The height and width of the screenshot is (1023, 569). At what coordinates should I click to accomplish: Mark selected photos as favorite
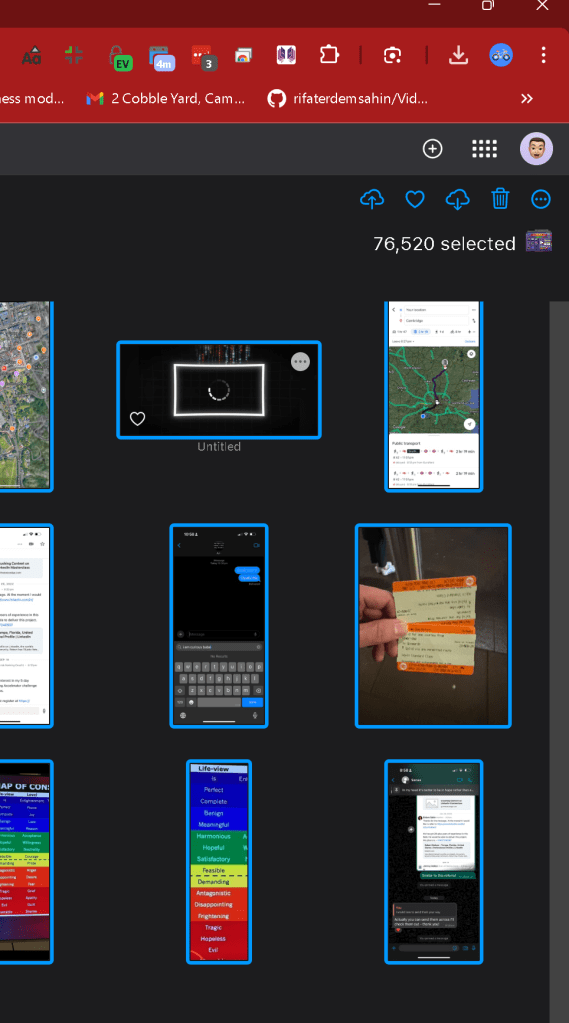coord(415,199)
